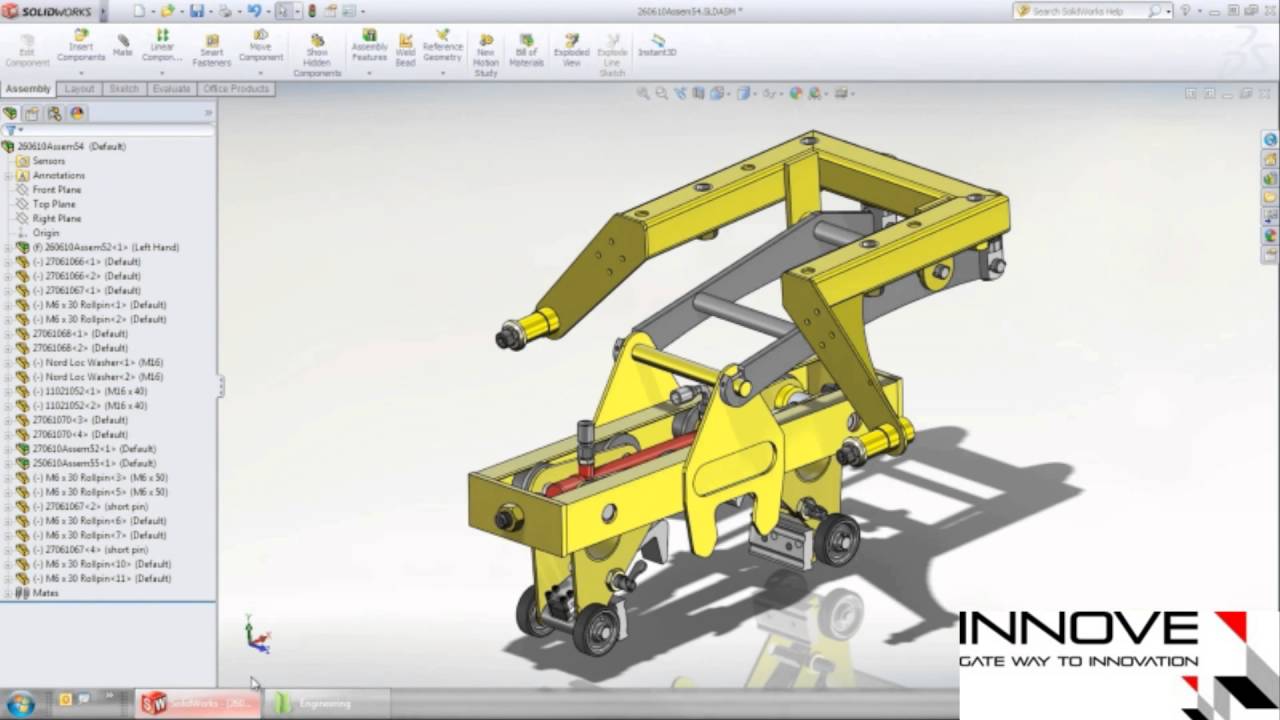Toggle the Instant3D tool
Screen dimensions: 1280x720
pyautogui.click(x=657, y=45)
